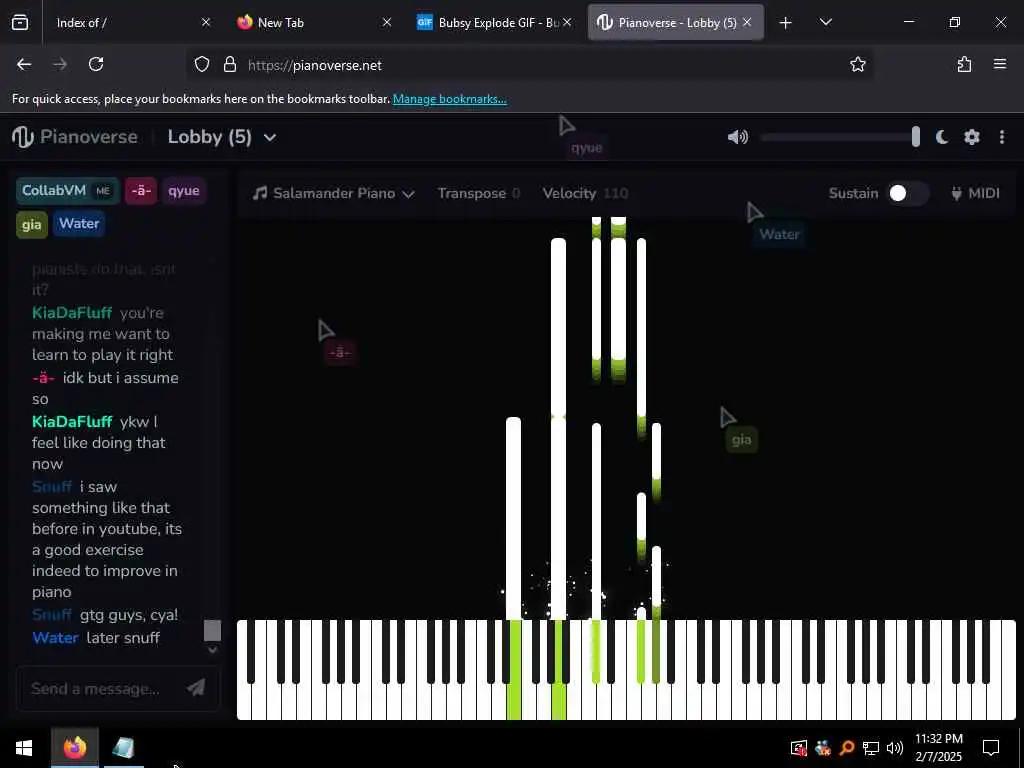The height and width of the screenshot is (768, 1024).
Task: Open Salamander Piano instrument dropdown
Action: 333,193
